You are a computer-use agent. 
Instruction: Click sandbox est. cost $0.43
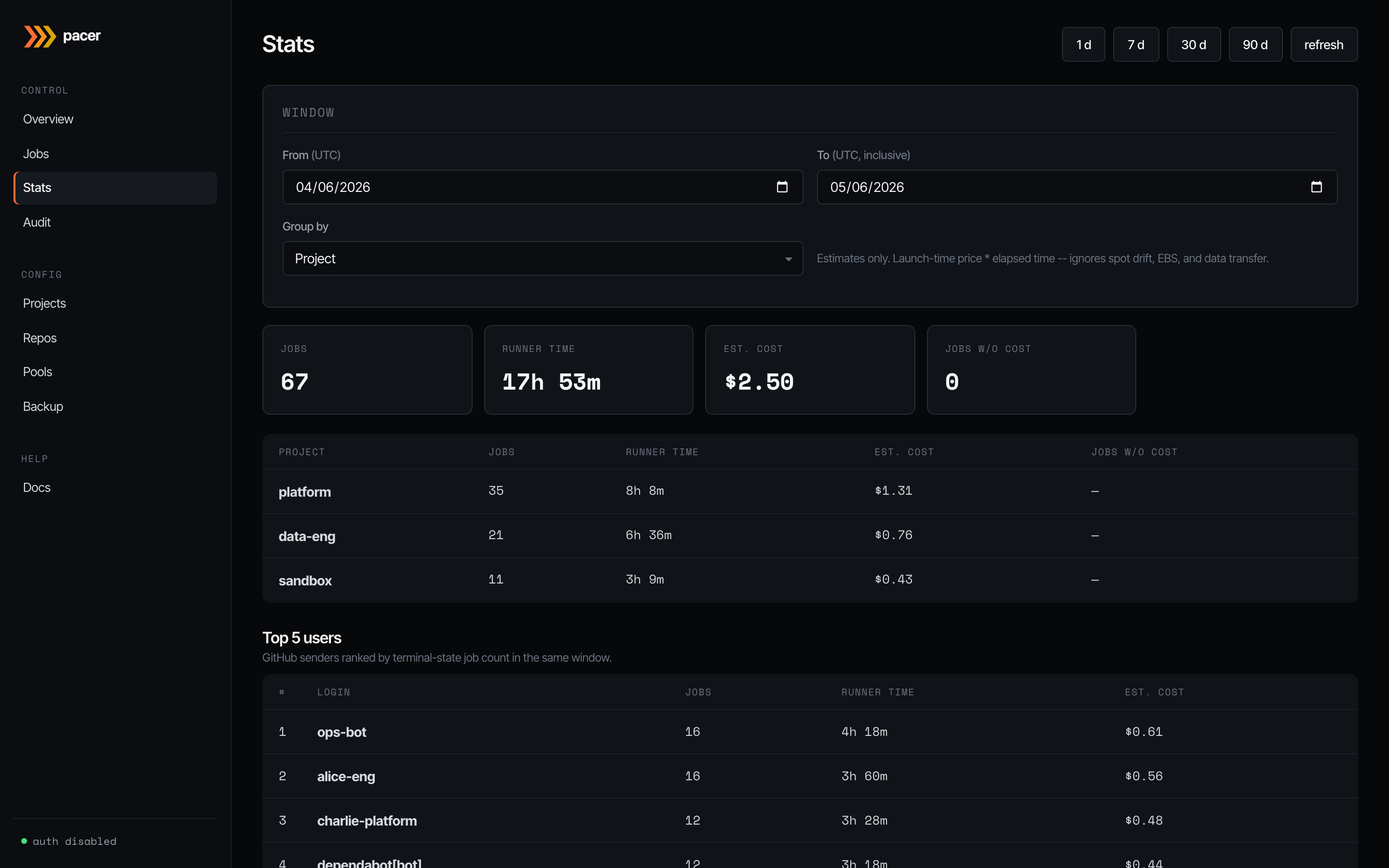pyautogui.click(x=894, y=579)
